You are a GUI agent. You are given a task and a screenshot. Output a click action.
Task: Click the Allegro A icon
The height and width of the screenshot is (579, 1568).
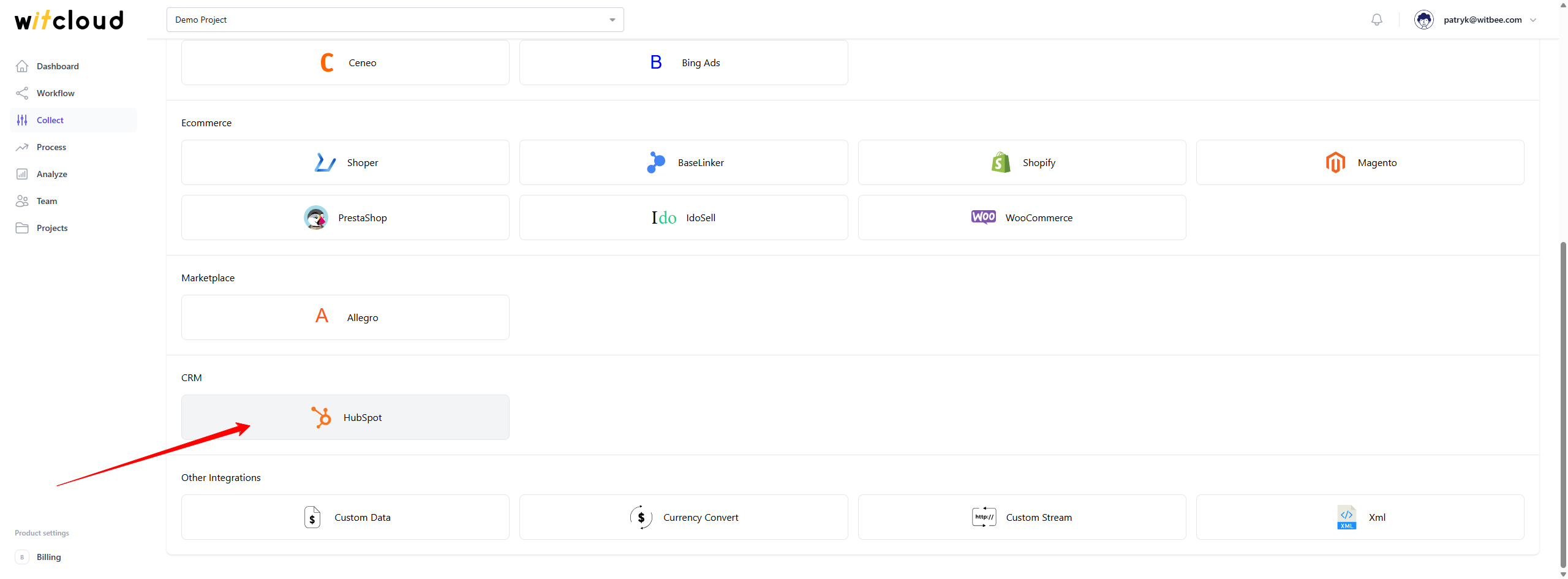pos(322,316)
